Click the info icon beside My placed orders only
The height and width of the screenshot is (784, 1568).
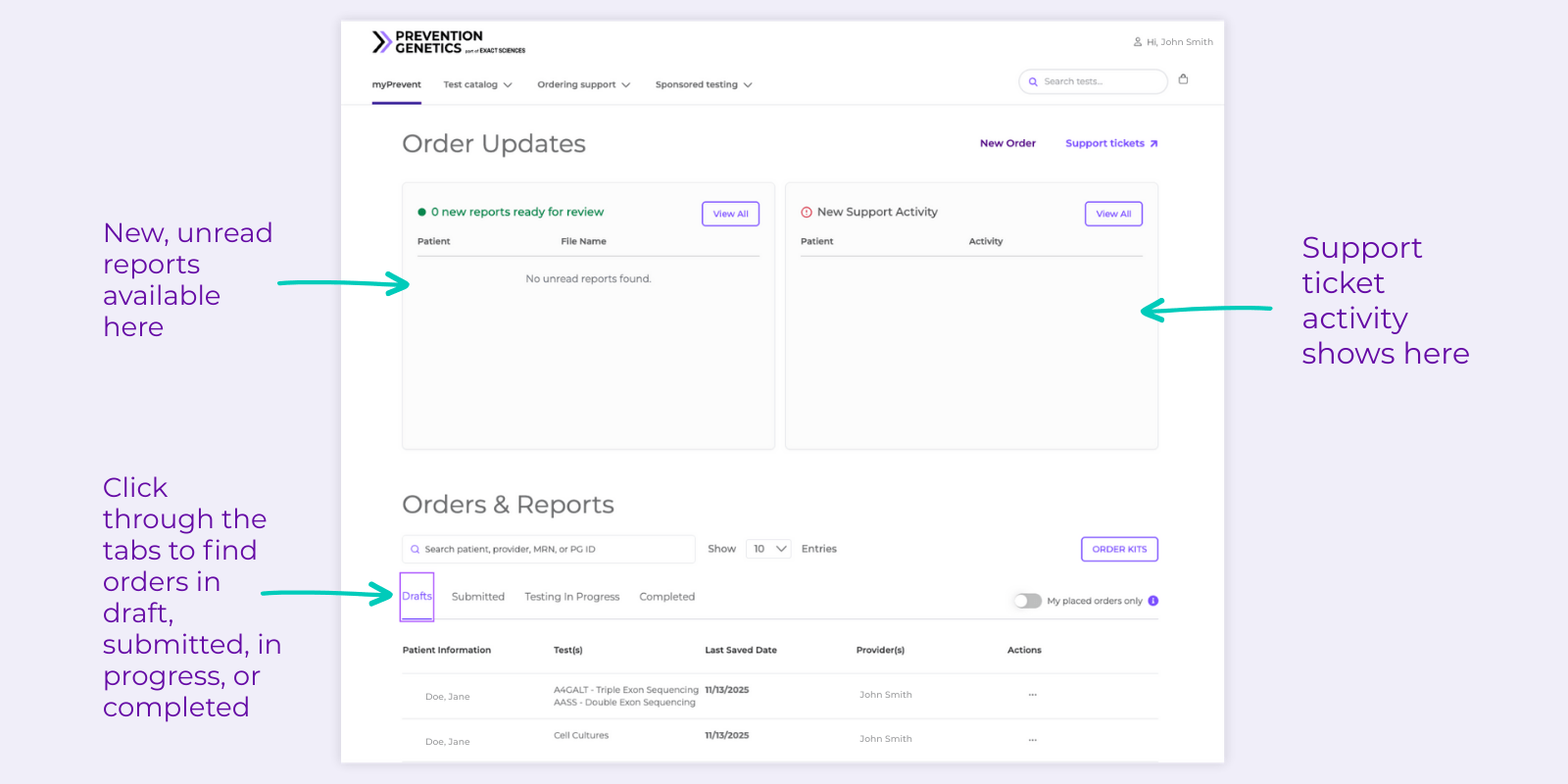click(x=1152, y=601)
